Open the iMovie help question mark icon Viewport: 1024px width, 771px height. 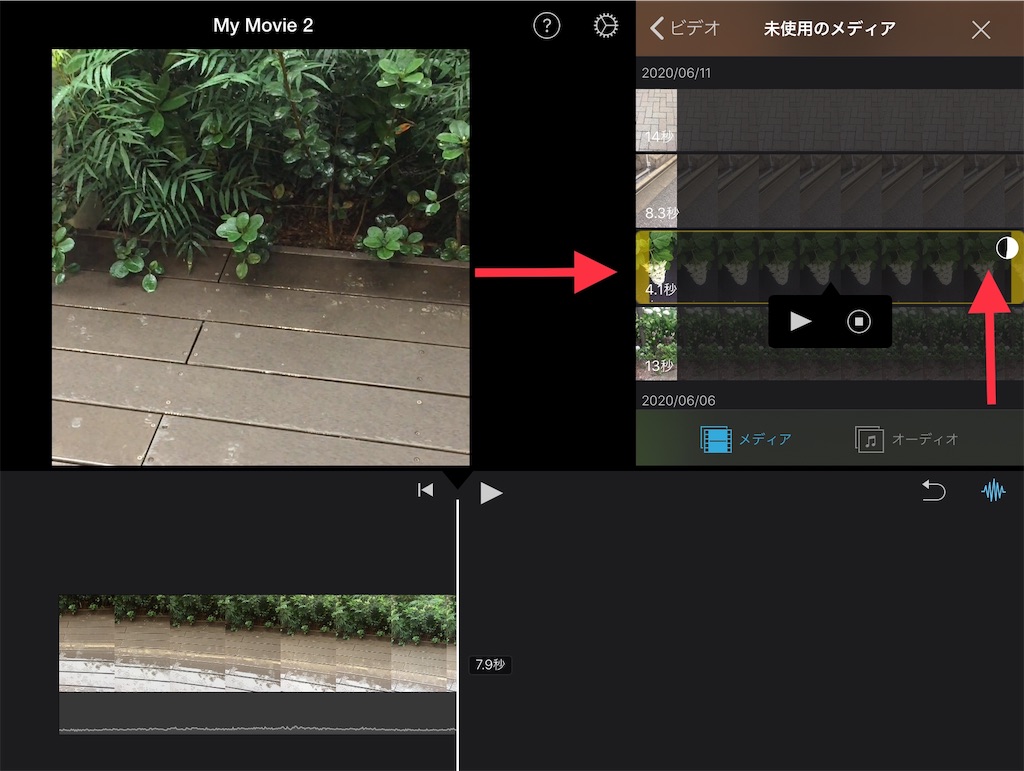(x=546, y=27)
